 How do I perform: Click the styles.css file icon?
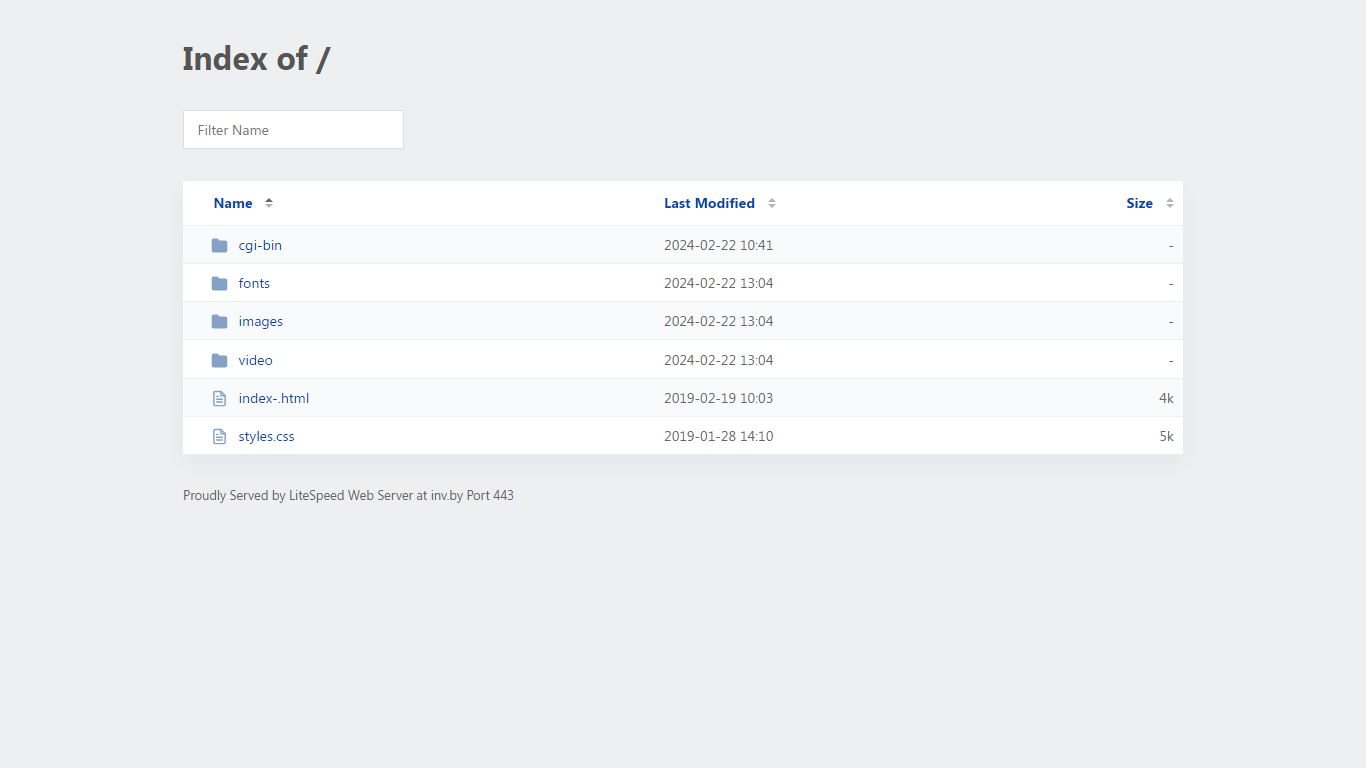click(220, 436)
